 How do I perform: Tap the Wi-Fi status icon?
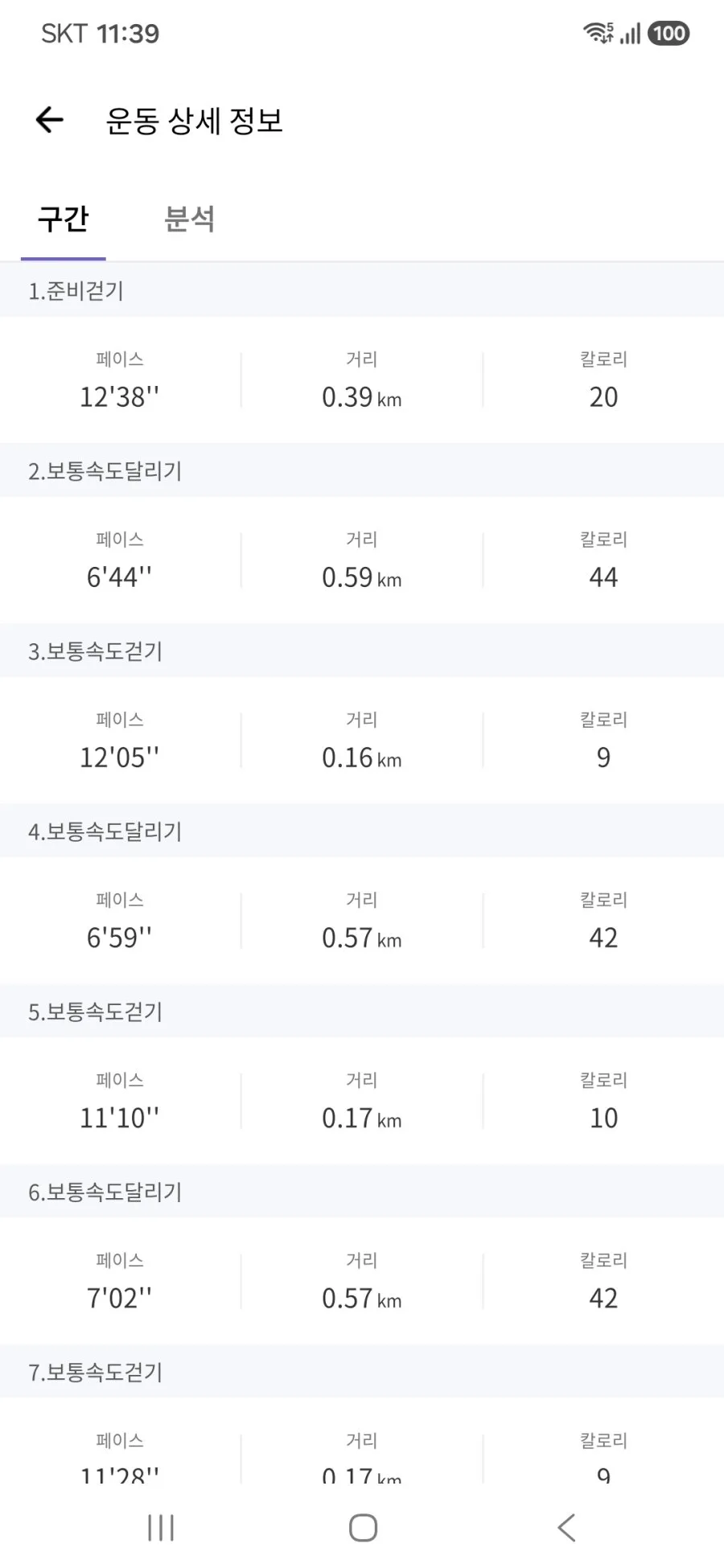(598, 33)
